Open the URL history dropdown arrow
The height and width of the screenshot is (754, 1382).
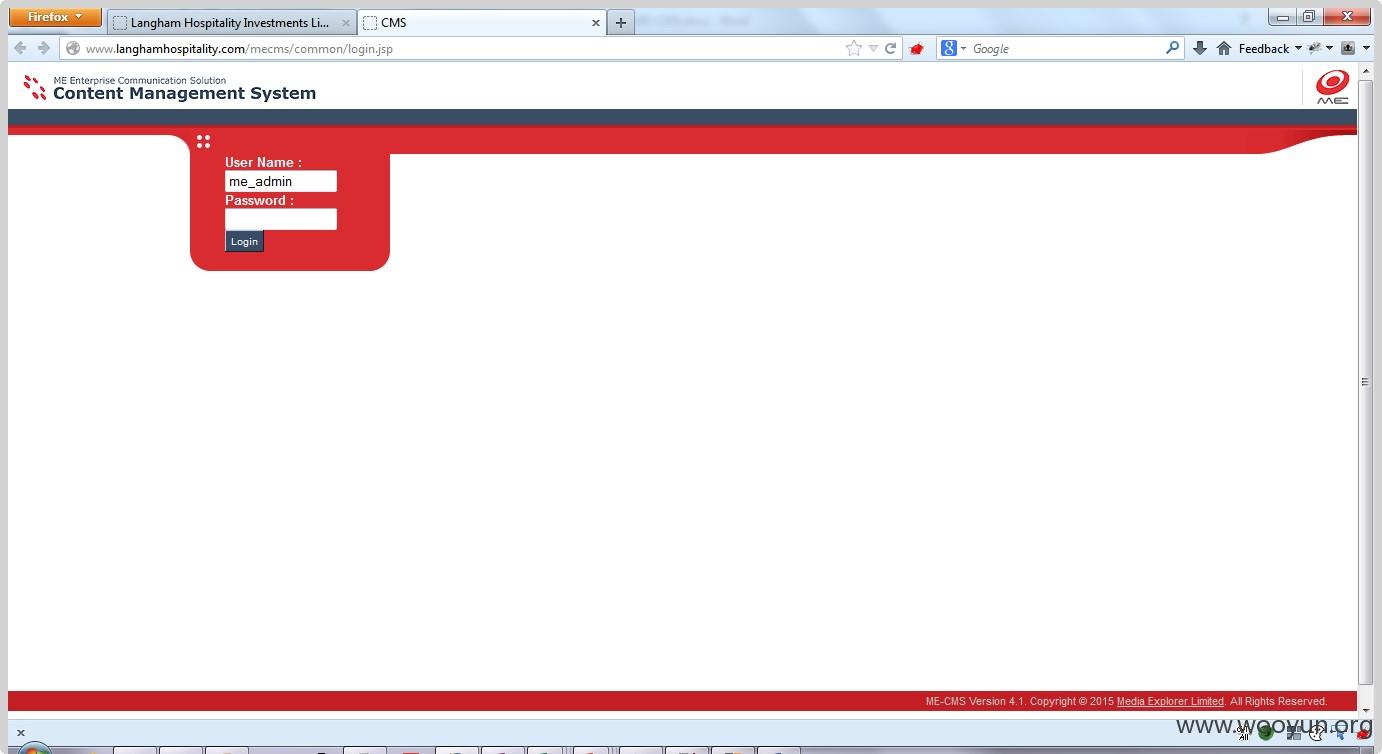point(873,48)
